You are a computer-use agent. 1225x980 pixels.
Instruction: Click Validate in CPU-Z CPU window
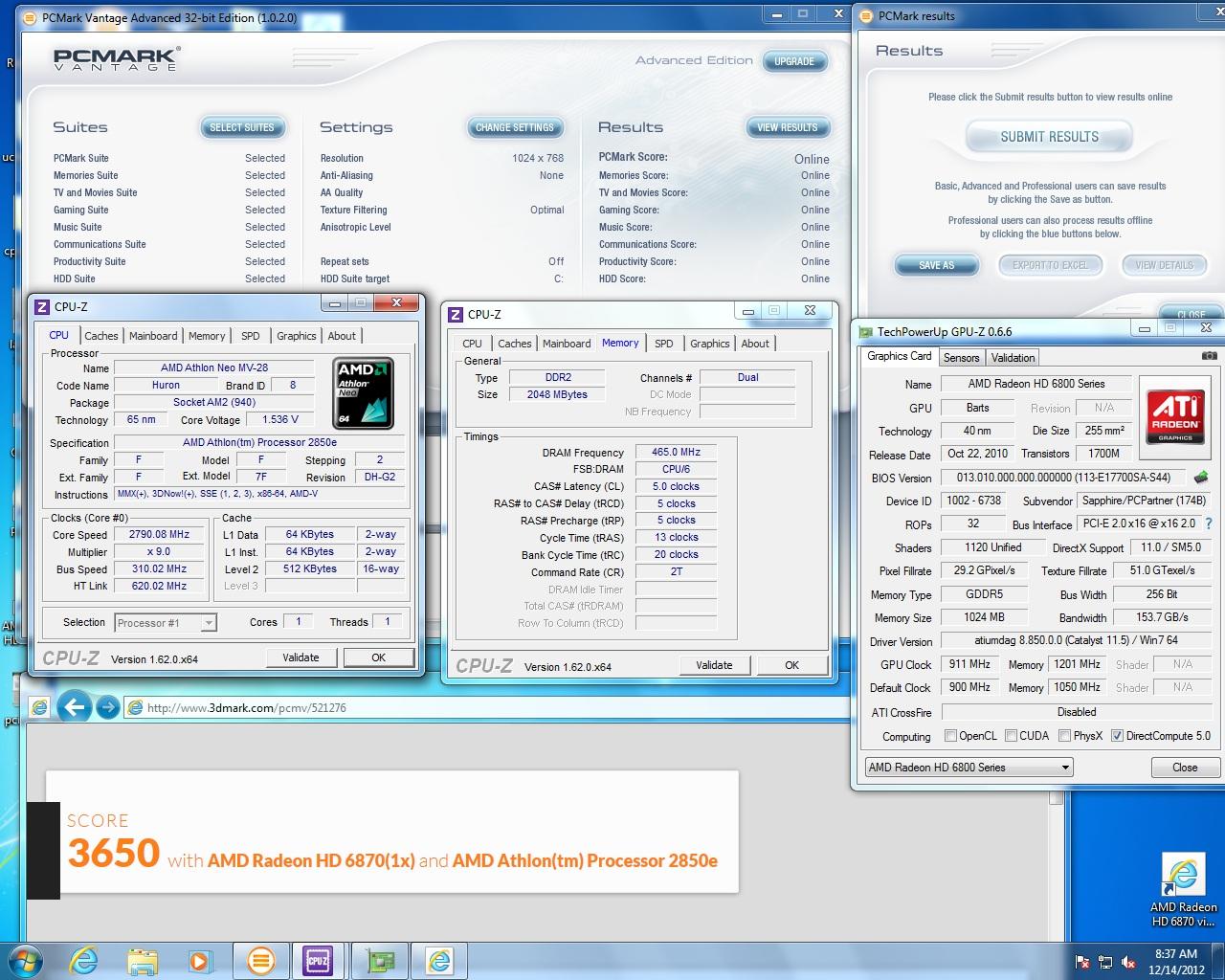[301, 657]
